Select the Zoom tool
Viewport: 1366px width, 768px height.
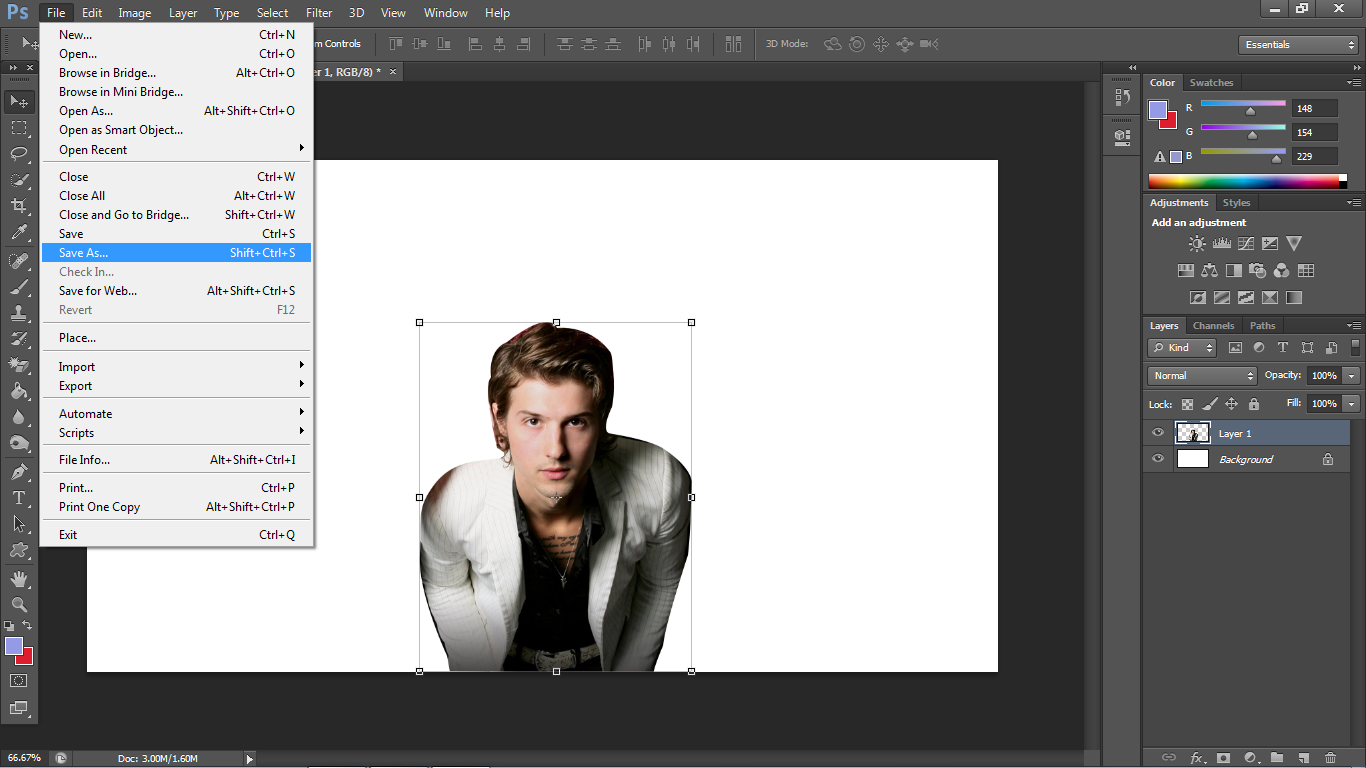[x=19, y=604]
